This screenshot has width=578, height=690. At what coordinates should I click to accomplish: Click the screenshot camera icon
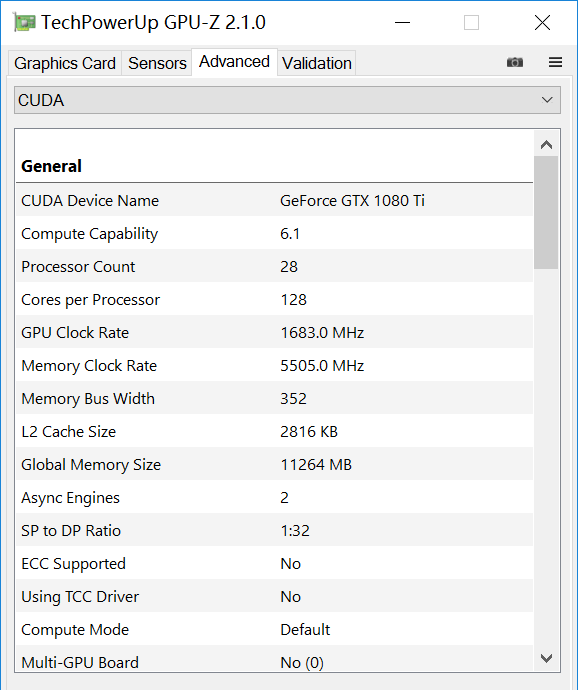515,62
